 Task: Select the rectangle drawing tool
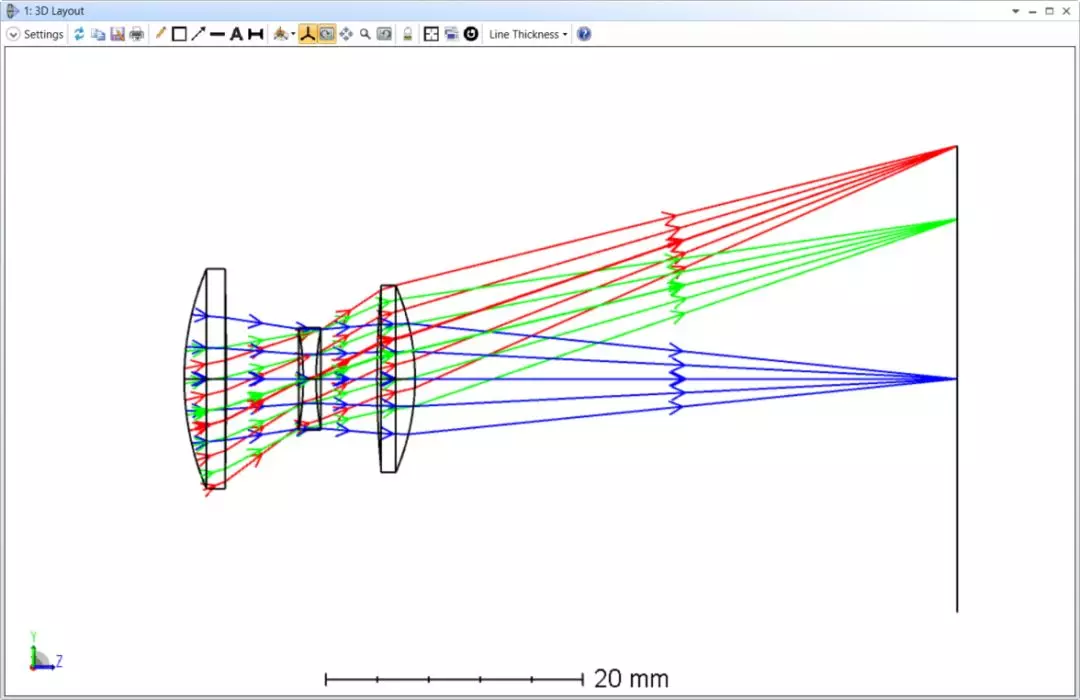click(x=179, y=34)
